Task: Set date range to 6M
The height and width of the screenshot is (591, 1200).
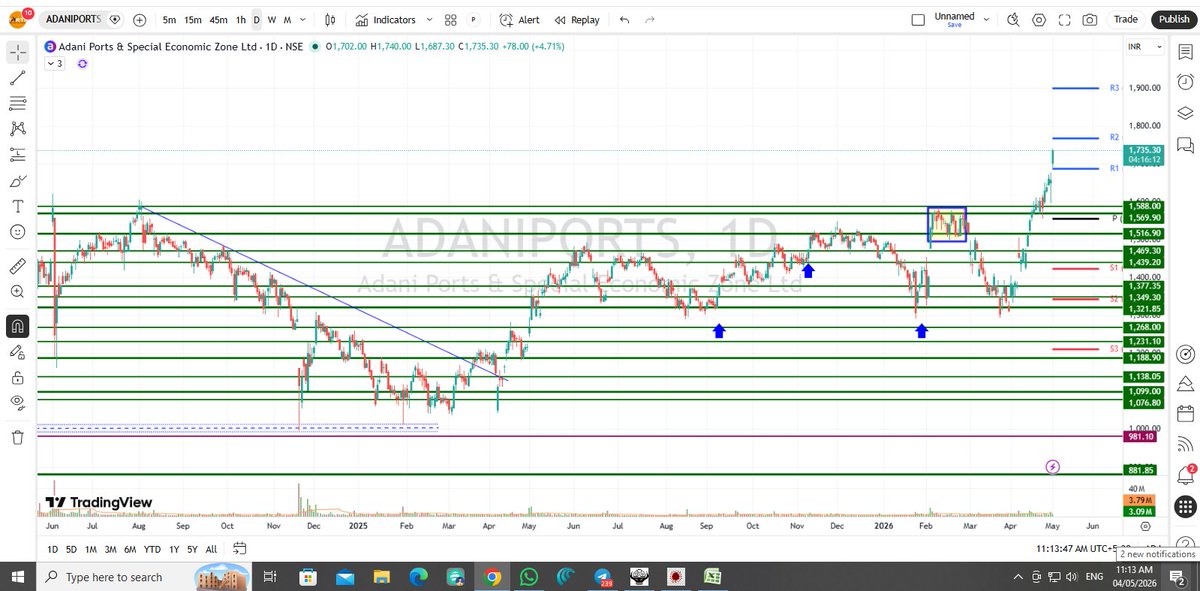Action: [x=130, y=549]
